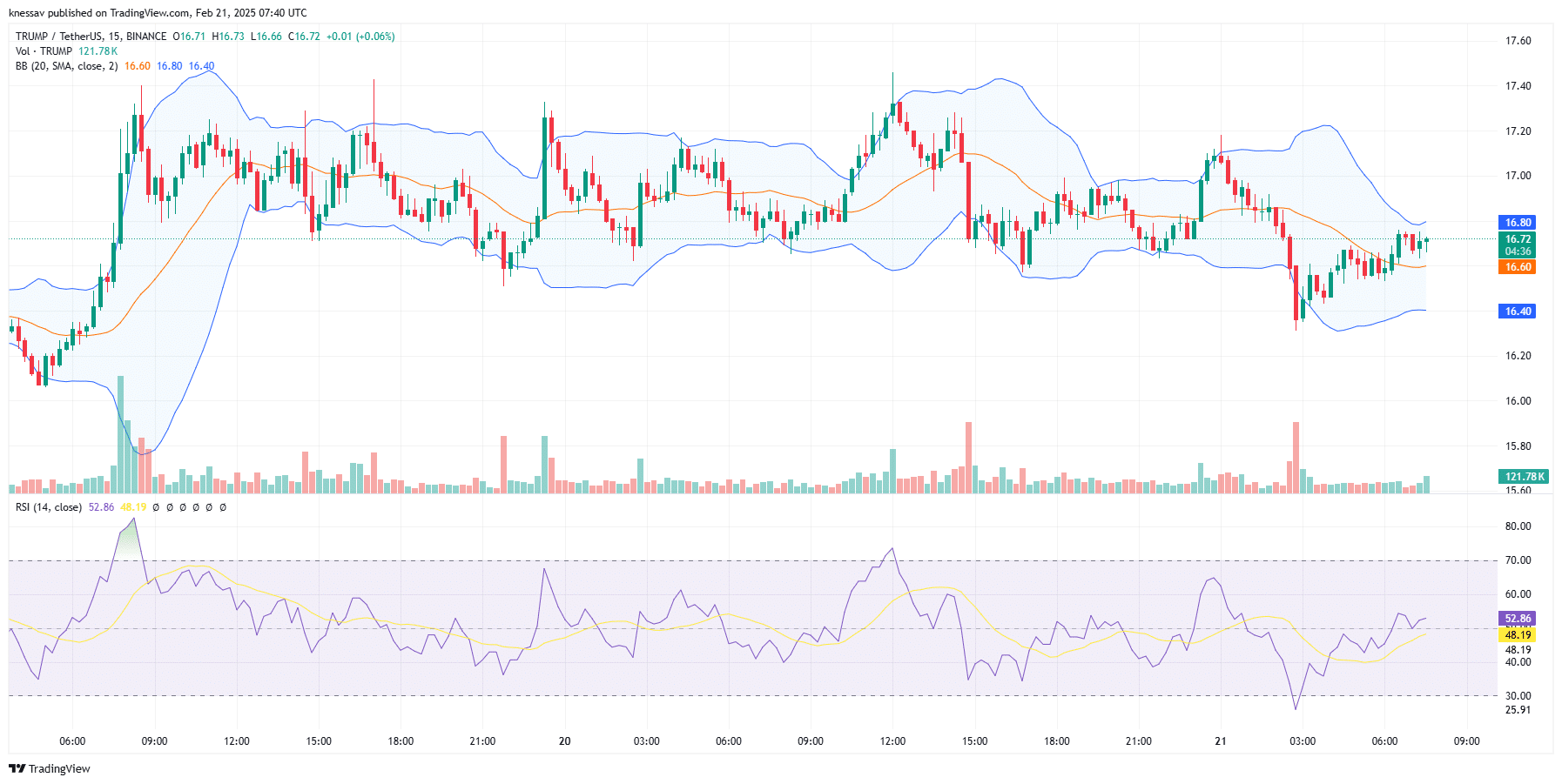Screen dimensions: 1562x784
Task: Click the 30.00 RSI axis tick
Action: tap(1518, 696)
